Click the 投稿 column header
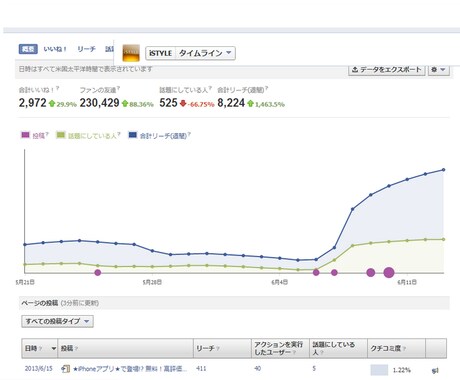This screenshot has height=380, width=460. [125, 348]
